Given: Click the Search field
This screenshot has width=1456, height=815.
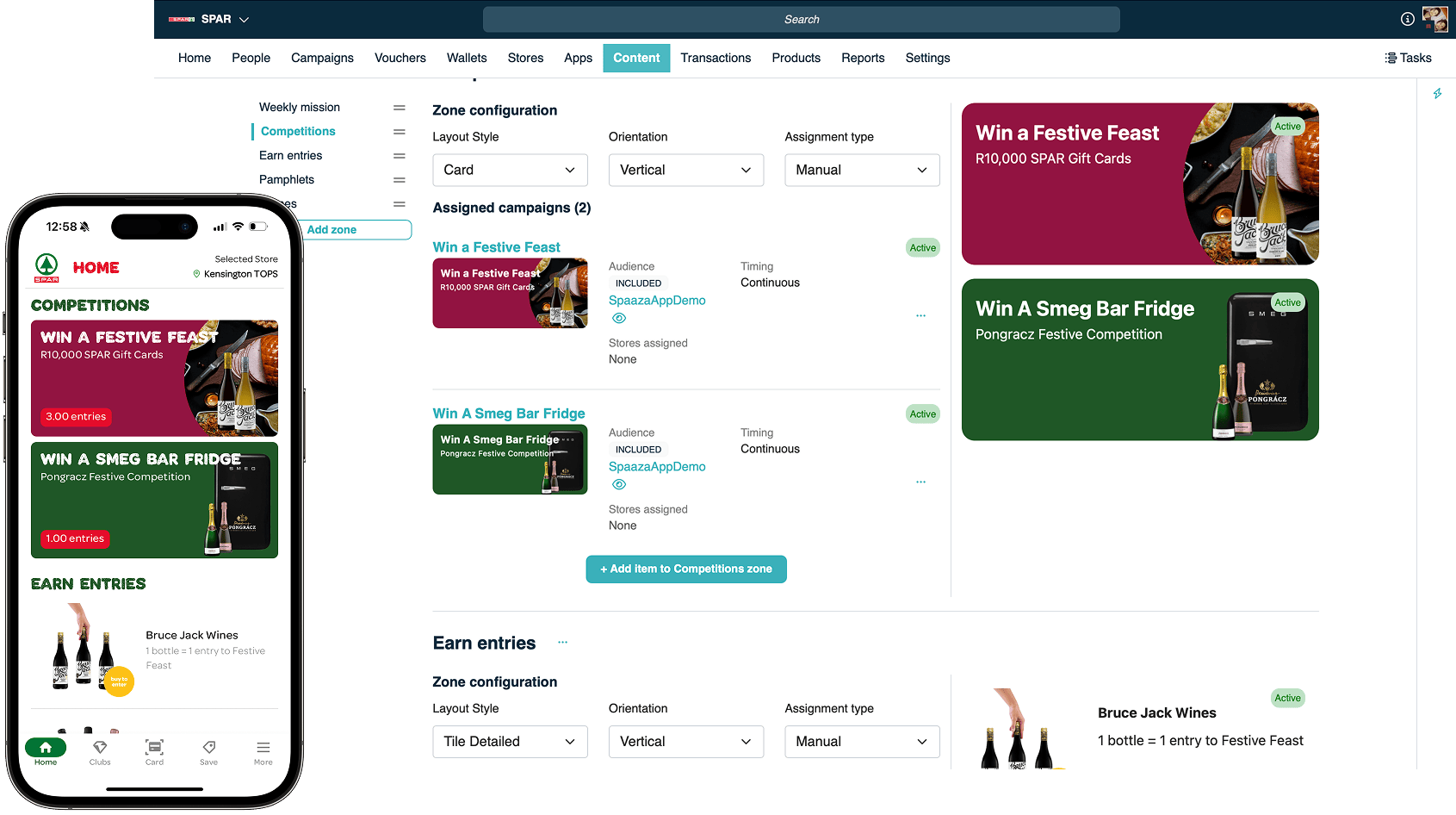Looking at the screenshot, I should pos(802,19).
